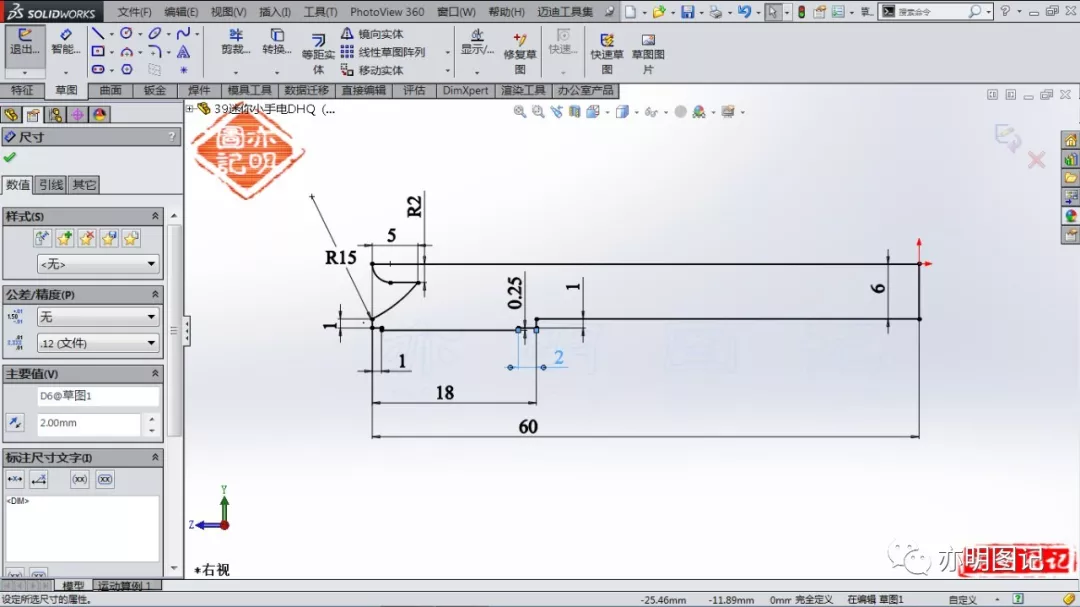This screenshot has width=1080, height=607.
Task: Open the 工具(T) menu
Action: 320,12
